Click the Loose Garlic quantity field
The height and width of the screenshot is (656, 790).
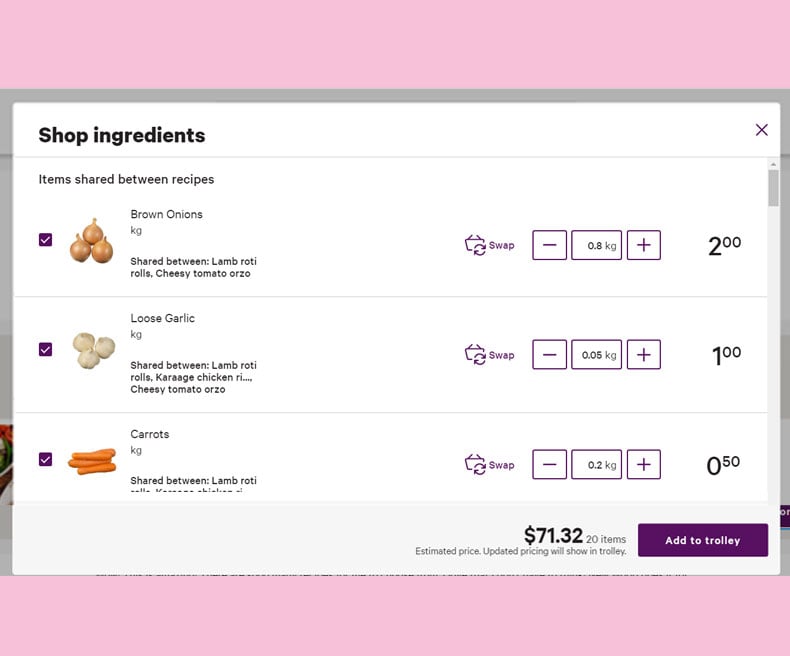tap(596, 355)
